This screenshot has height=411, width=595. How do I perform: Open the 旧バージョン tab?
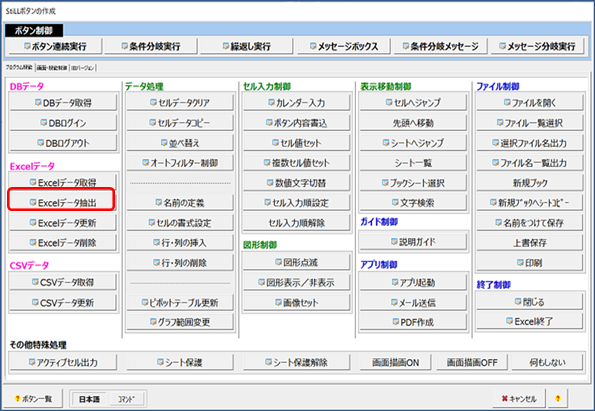click(83, 68)
